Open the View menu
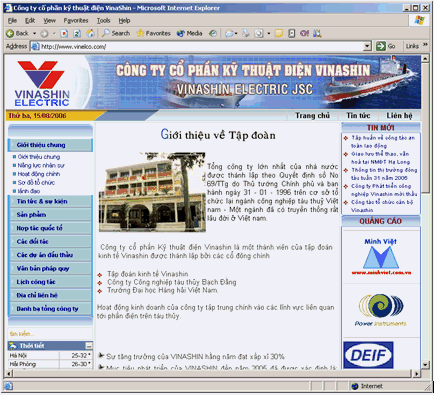The width and height of the screenshot is (434, 395). [49, 20]
